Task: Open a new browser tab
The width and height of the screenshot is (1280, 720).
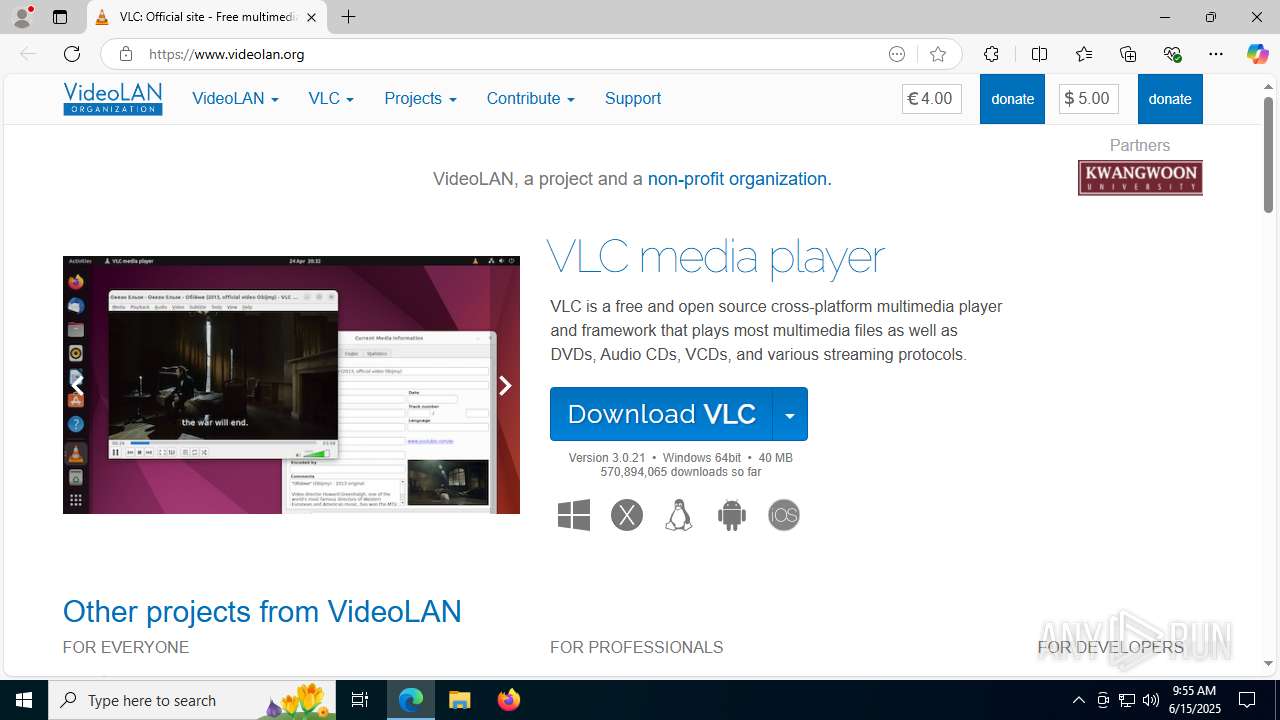Action: click(x=348, y=17)
